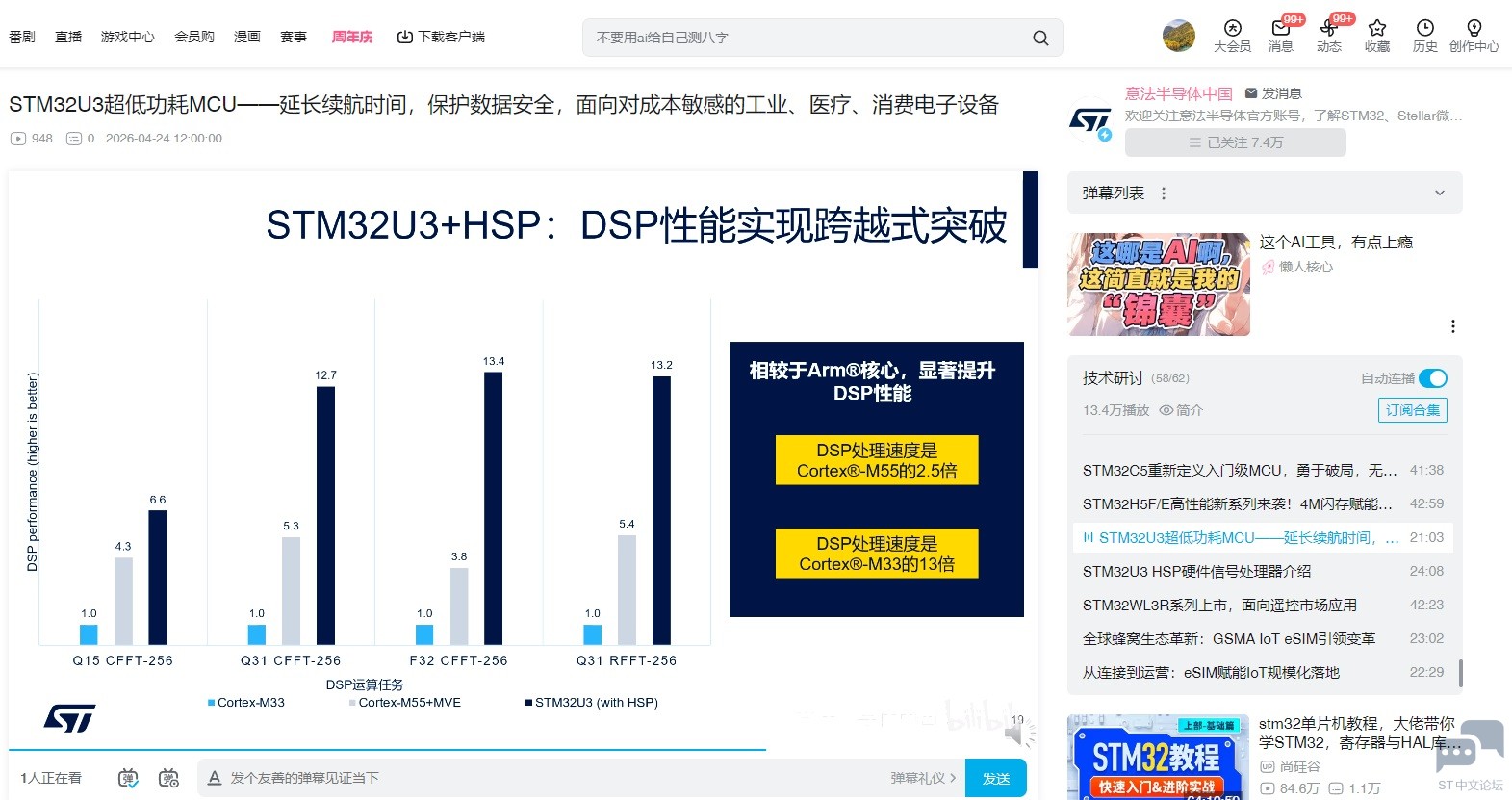Play STM32H5F/E高性能新系列来袭 playlist item
Viewport: 1512px width, 800px height.
click(1263, 503)
